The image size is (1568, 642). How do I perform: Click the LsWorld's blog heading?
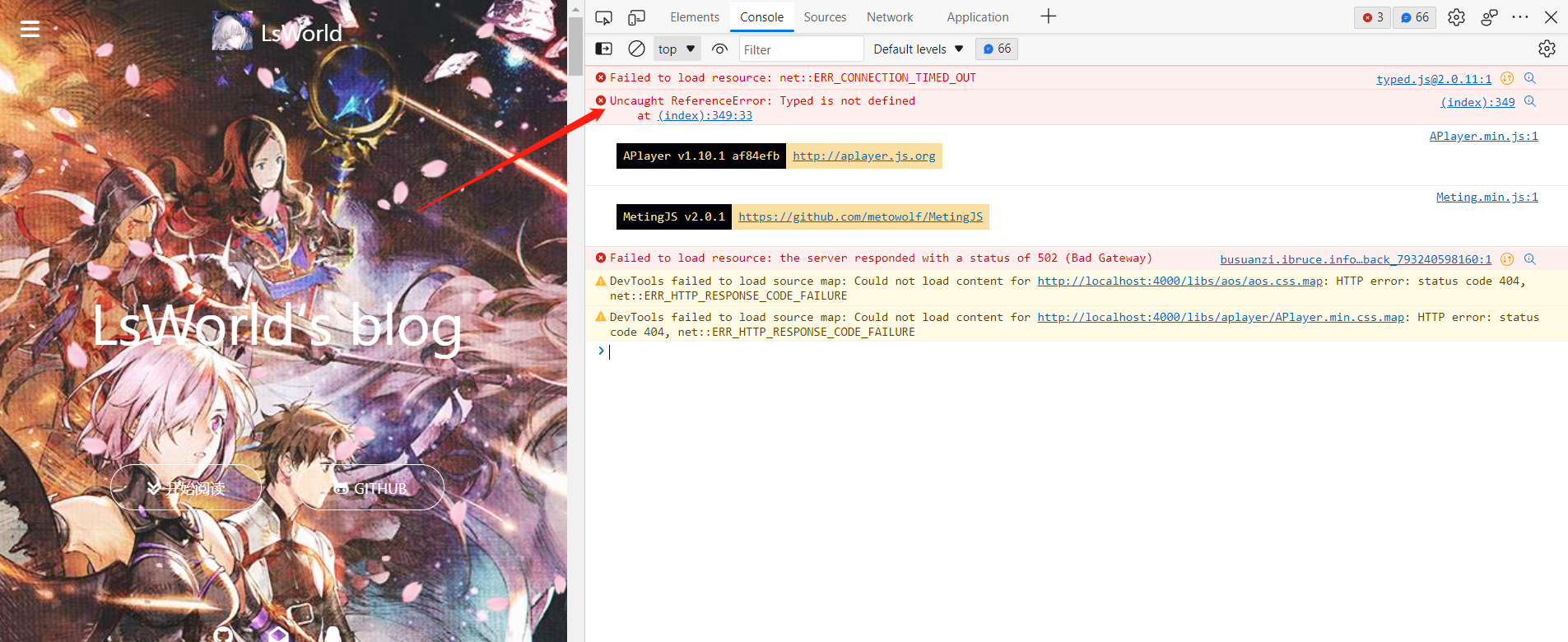pos(277,326)
